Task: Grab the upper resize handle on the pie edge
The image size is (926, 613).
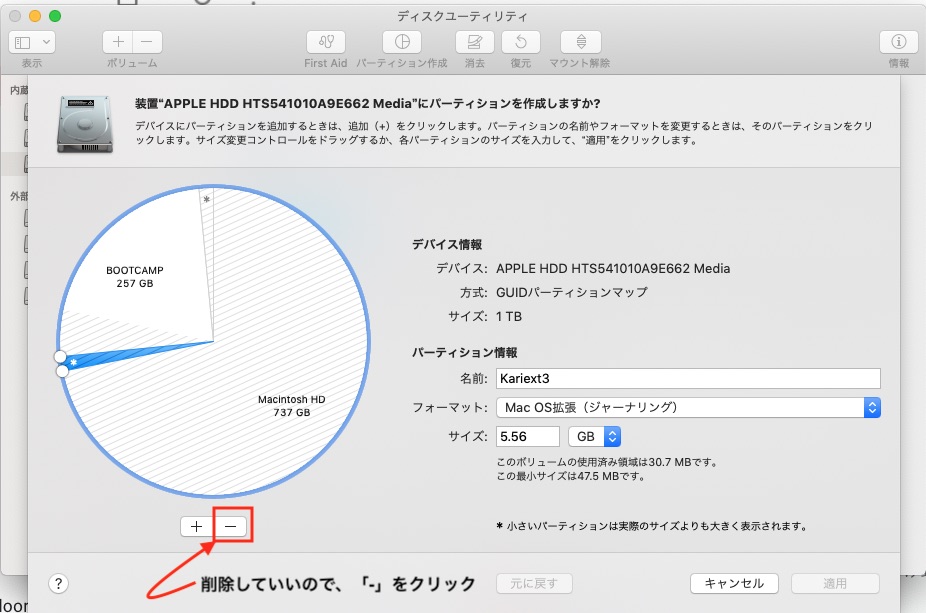Action: 60,357
